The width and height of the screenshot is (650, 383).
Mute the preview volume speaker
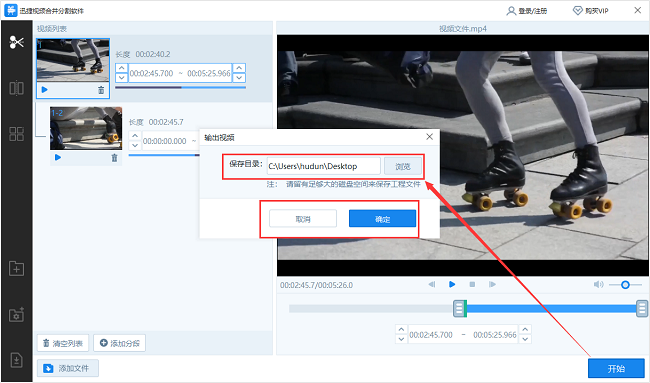(x=598, y=284)
